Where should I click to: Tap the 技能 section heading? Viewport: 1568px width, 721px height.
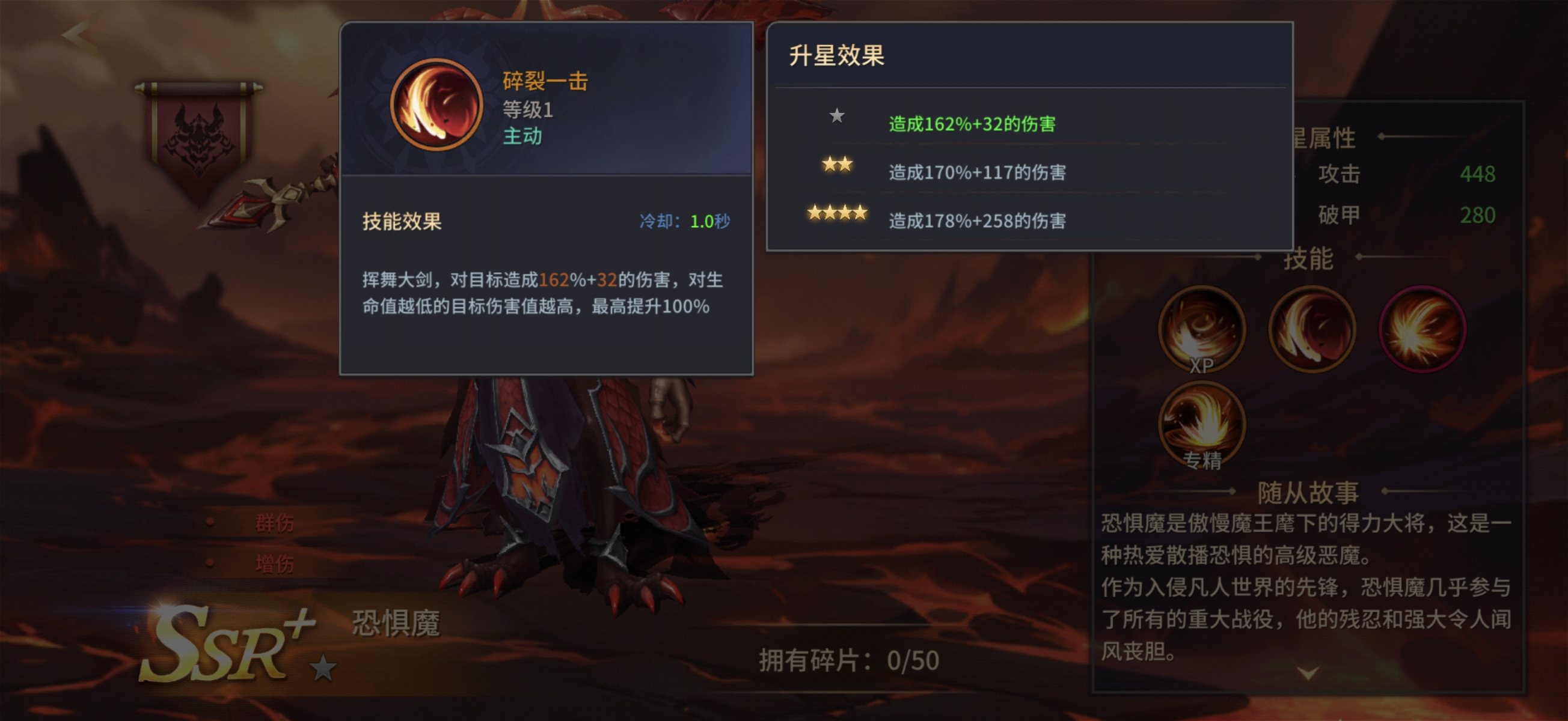1308,258
